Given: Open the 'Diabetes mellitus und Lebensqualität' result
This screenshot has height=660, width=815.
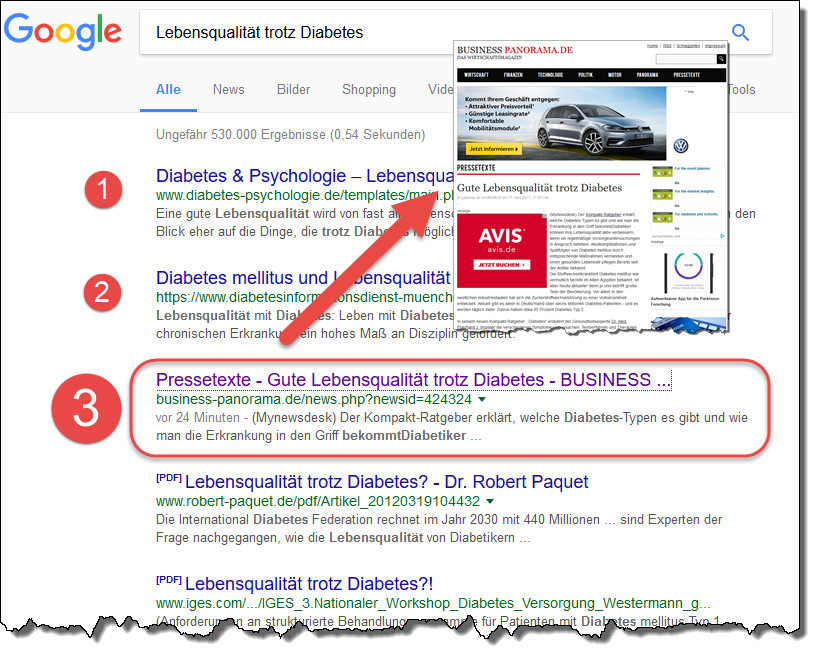Looking at the screenshot, I should (303, 278).
